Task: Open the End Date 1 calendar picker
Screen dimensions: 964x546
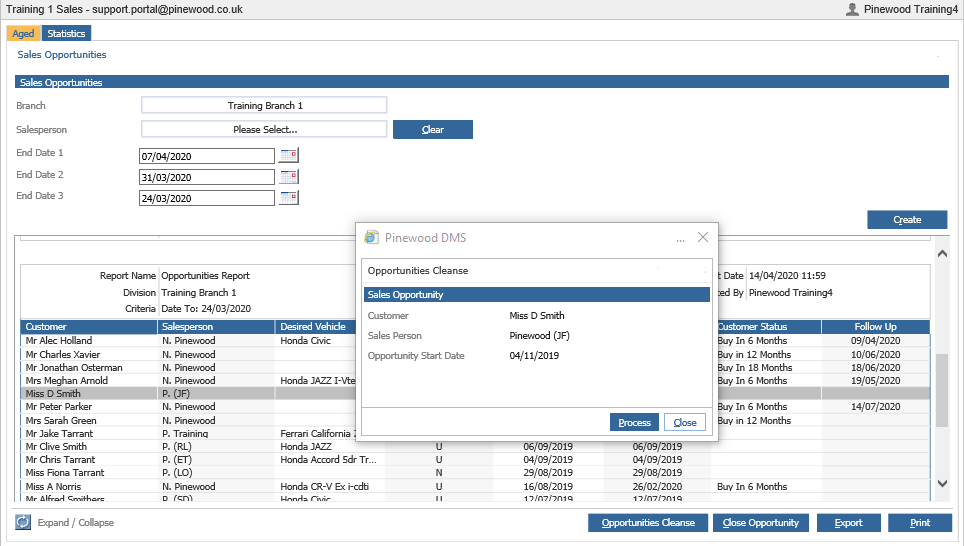Action: pos(289,155)
